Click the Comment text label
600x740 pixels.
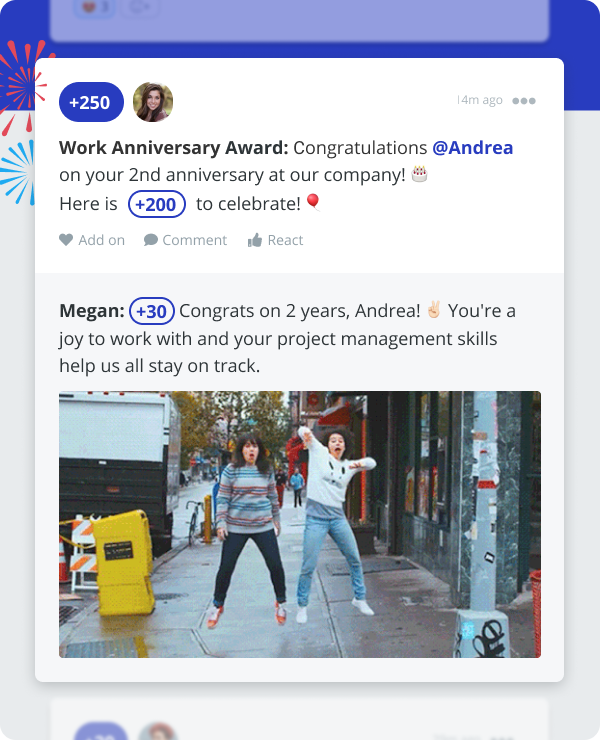(194, 240)
